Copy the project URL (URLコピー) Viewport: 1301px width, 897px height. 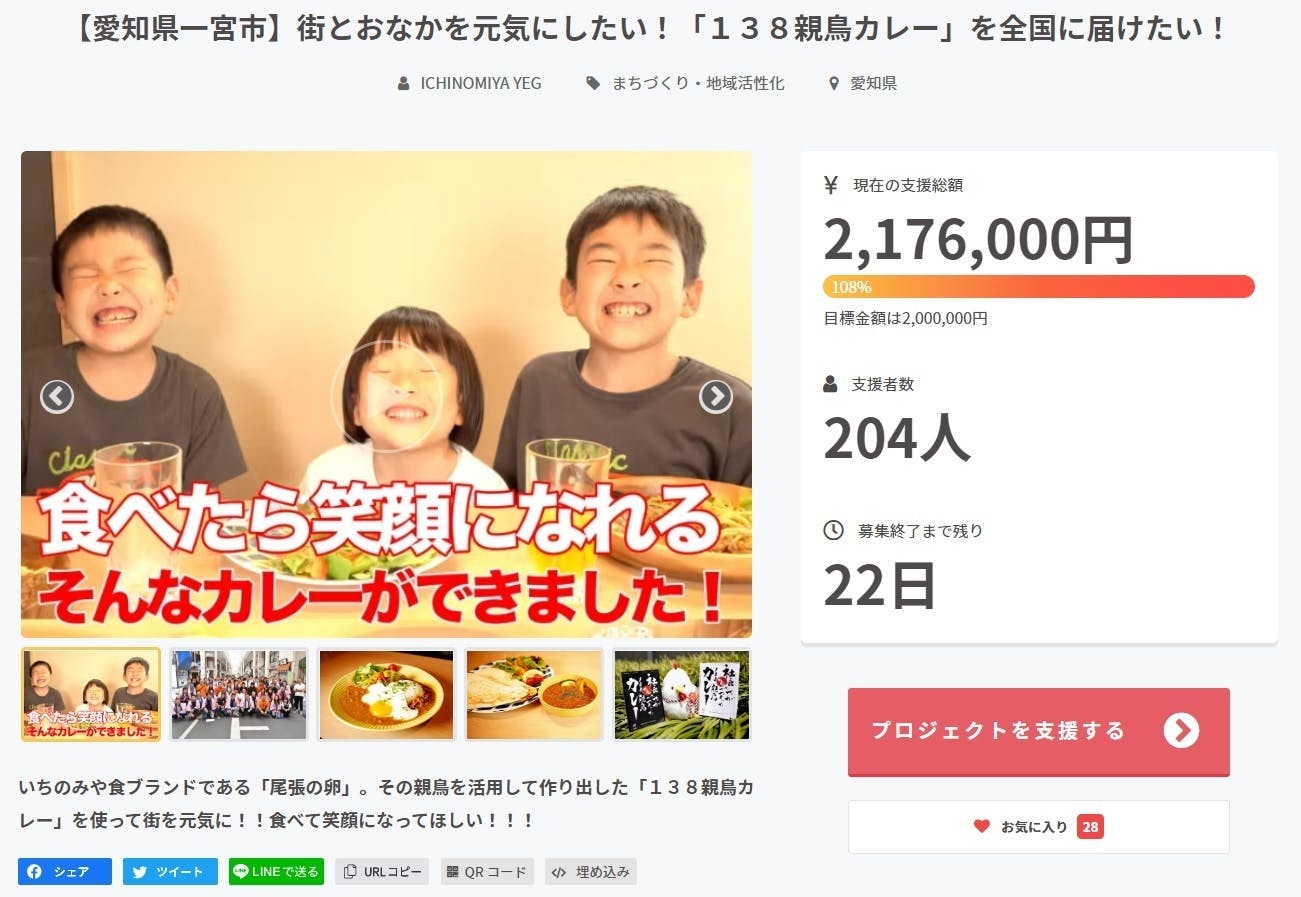[382, 872]
